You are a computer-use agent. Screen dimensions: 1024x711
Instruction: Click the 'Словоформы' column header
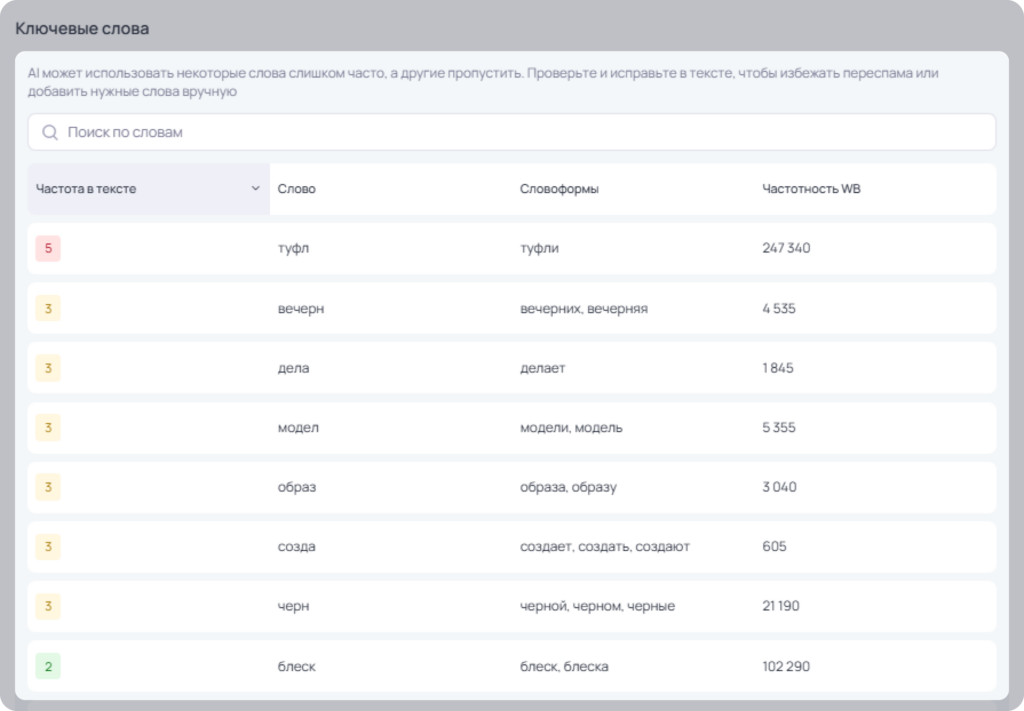tap(559, 189)
